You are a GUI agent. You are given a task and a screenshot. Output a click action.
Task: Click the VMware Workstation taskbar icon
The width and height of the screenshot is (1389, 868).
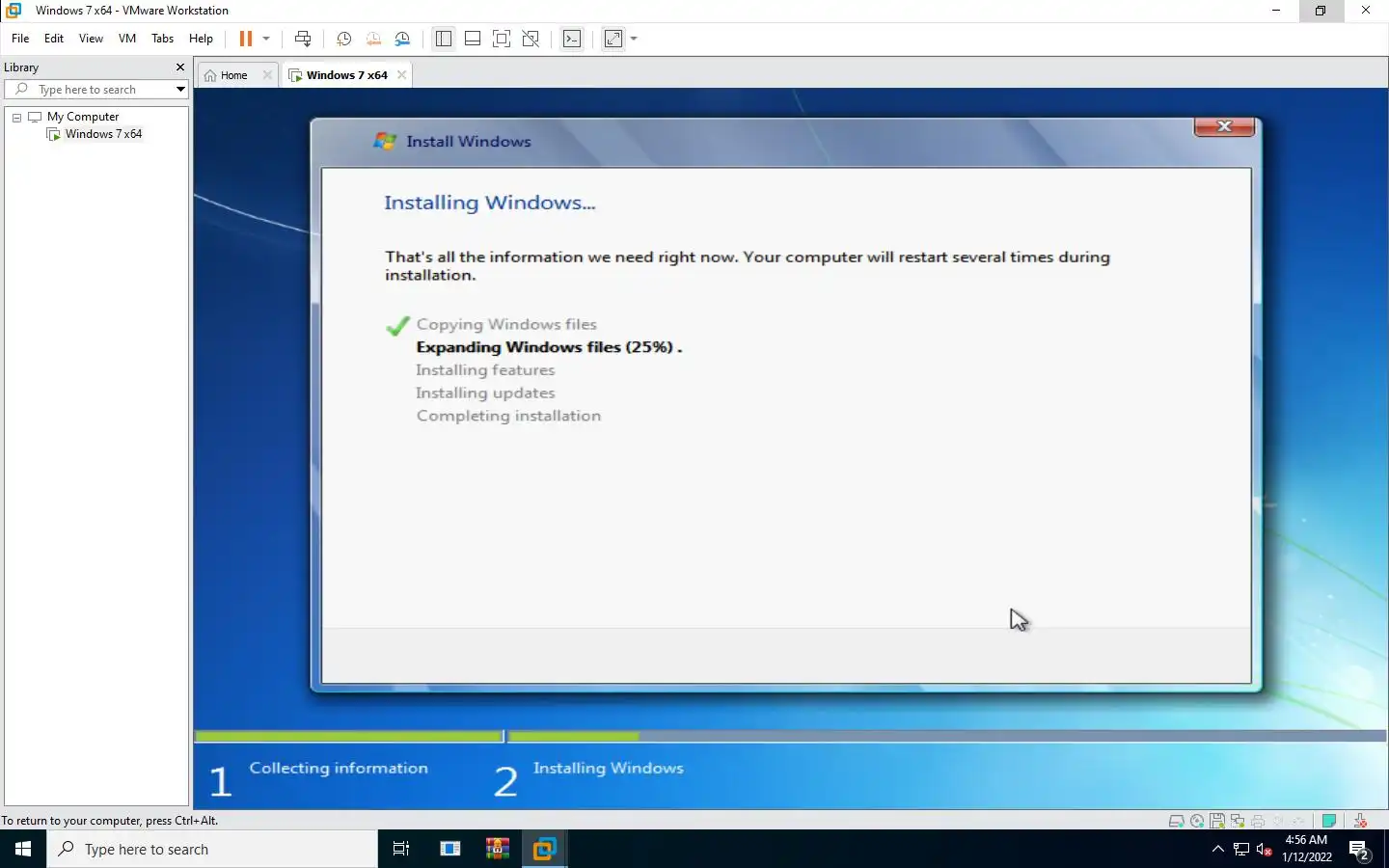[x=544, y=849]
